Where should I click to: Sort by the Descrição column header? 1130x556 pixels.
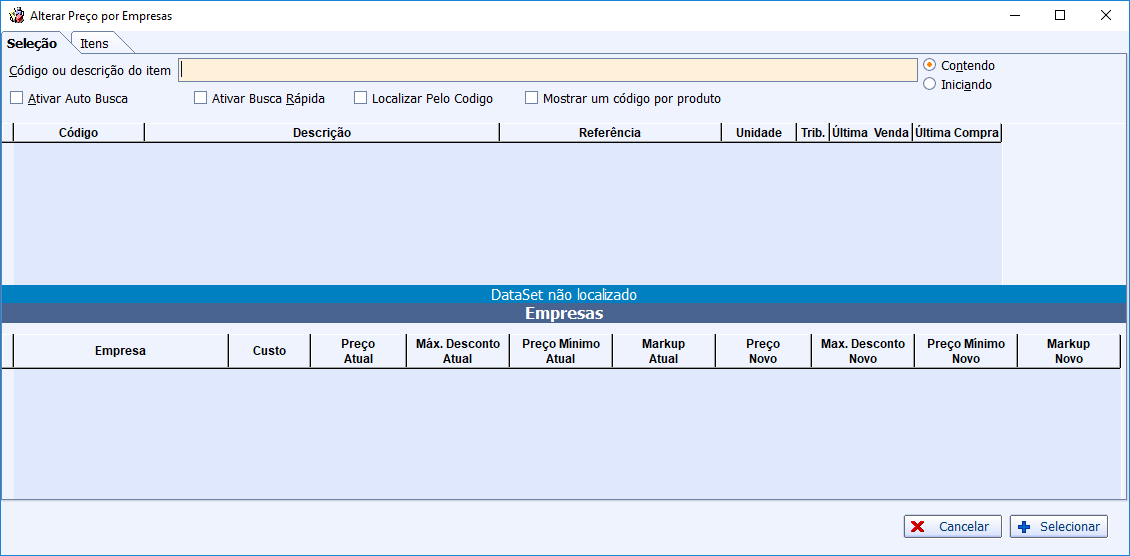321,133
